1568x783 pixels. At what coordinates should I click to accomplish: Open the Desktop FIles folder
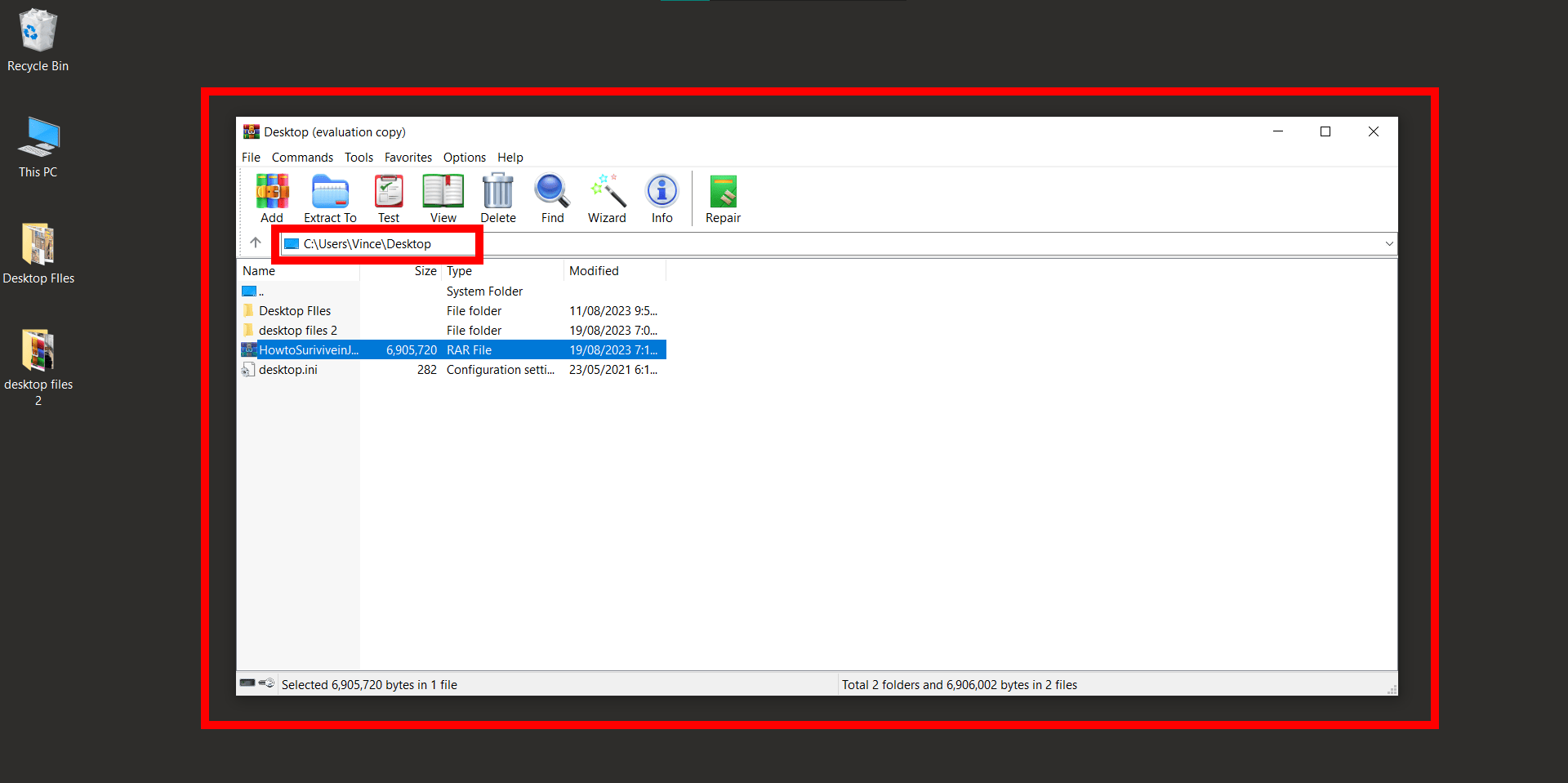pos(295,310)
